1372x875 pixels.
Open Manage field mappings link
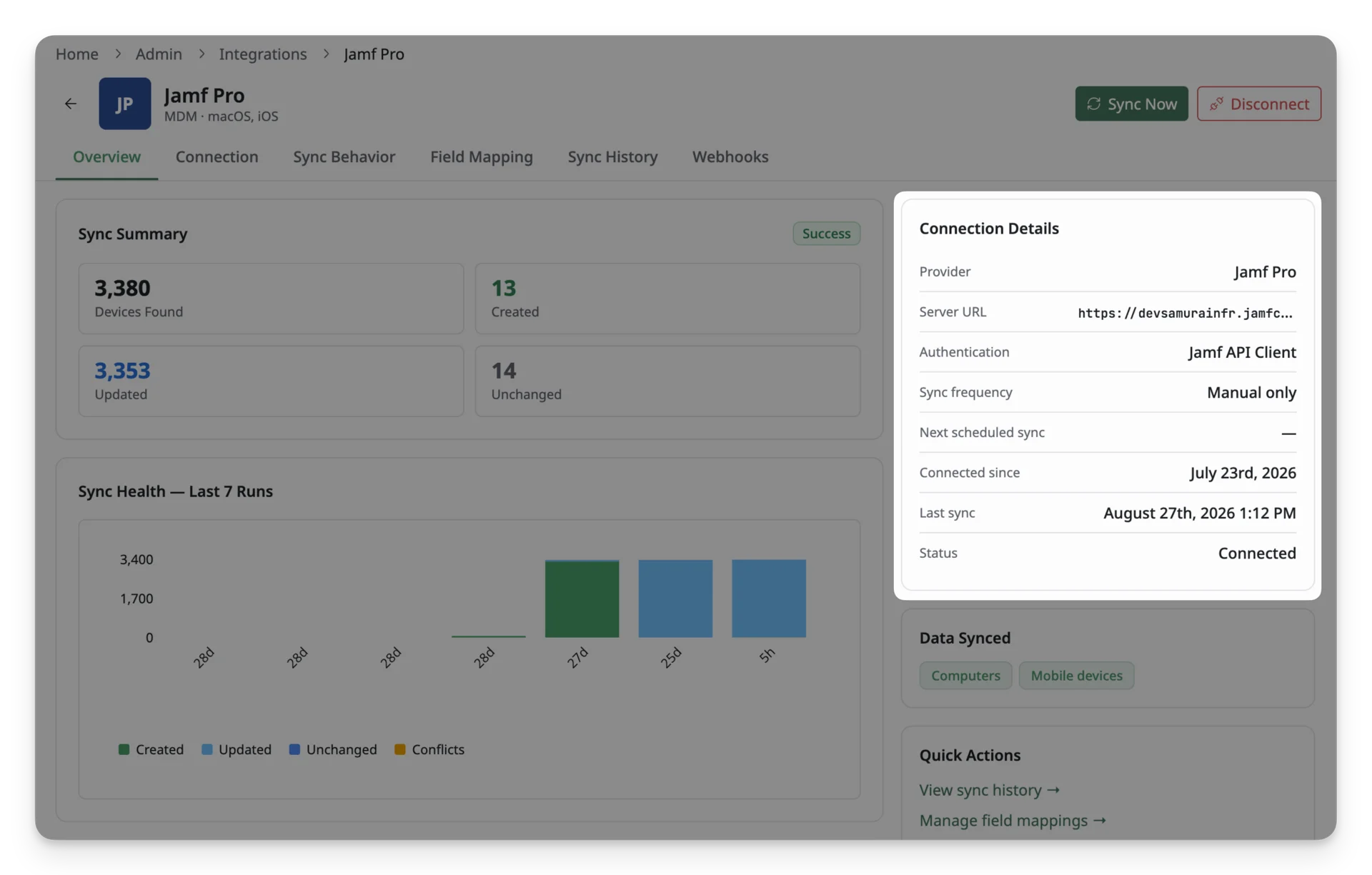[x=1013, y=821]
